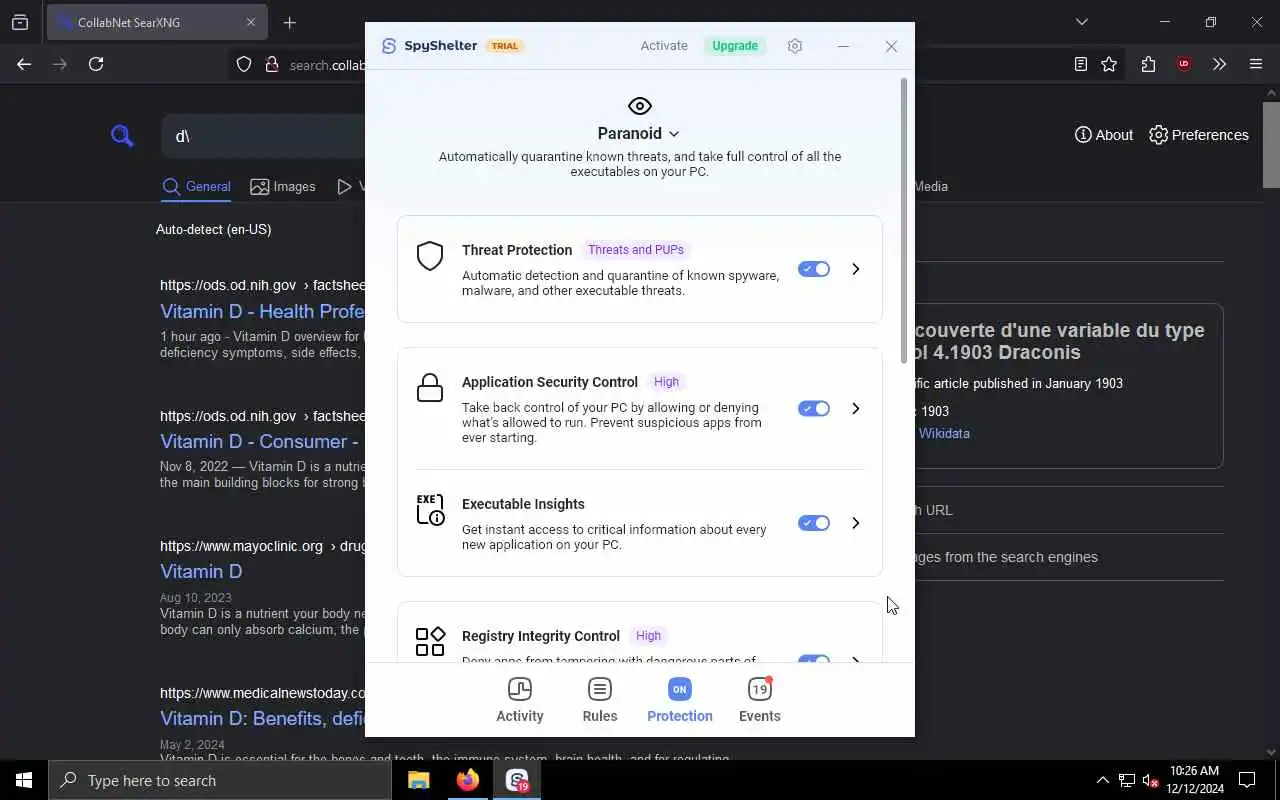Select the Images search category tab
Viewport: 1280px width, 800px height.
[283, 187]
